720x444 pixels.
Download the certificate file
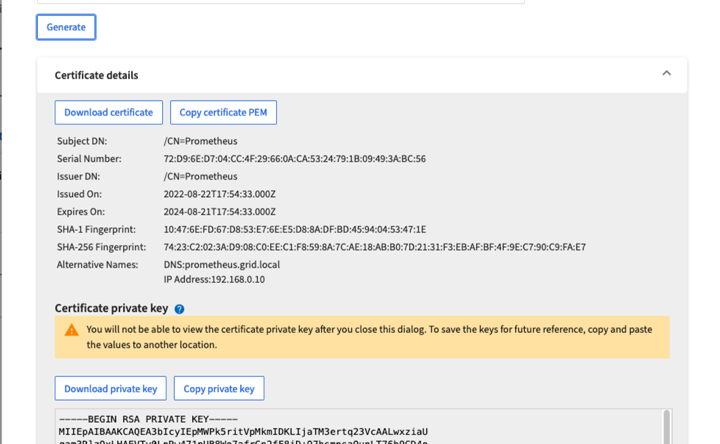click(108, 112)
